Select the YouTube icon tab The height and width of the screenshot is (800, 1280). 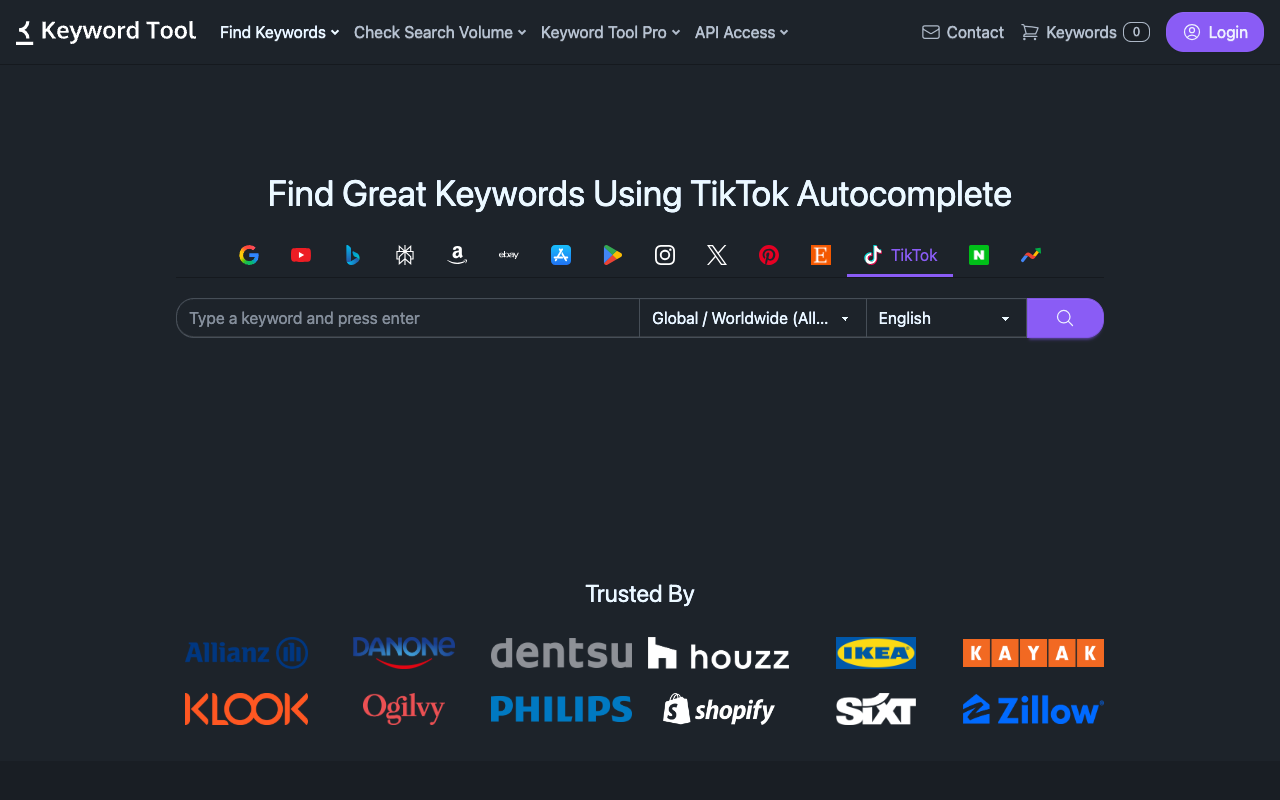(301, 255)
